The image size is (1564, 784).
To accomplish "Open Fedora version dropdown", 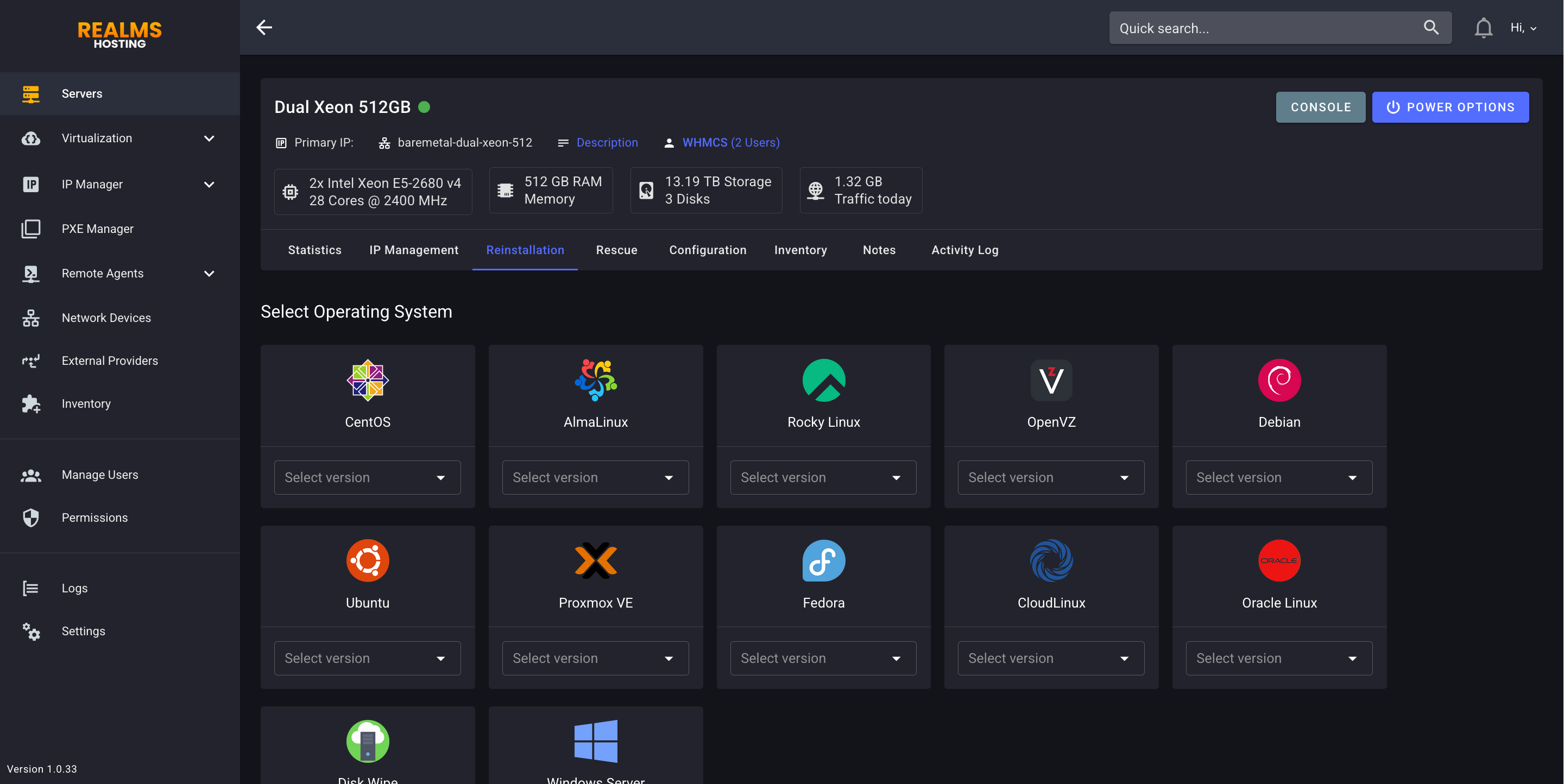I will pos(823,659).
